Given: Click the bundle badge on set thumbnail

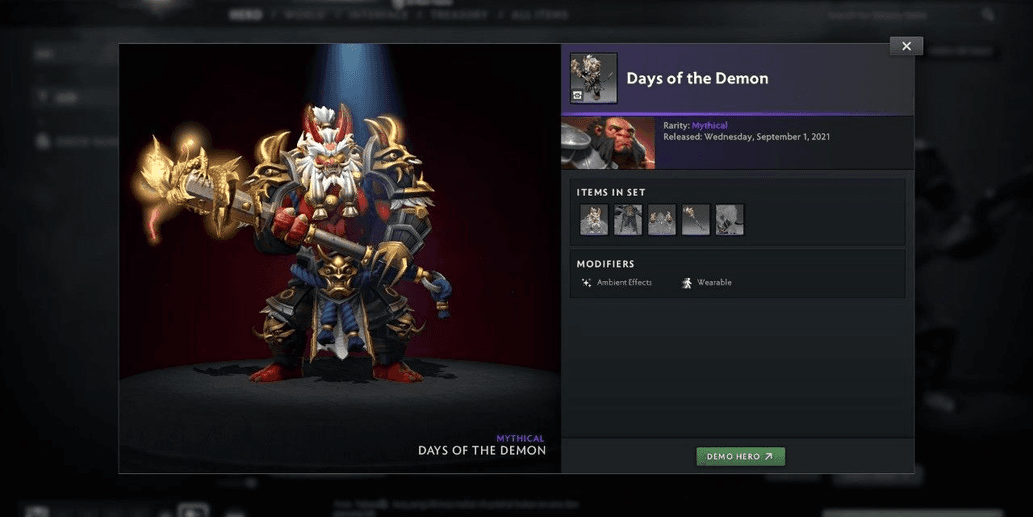Looking at the screenshot, I should coord(578,95).
